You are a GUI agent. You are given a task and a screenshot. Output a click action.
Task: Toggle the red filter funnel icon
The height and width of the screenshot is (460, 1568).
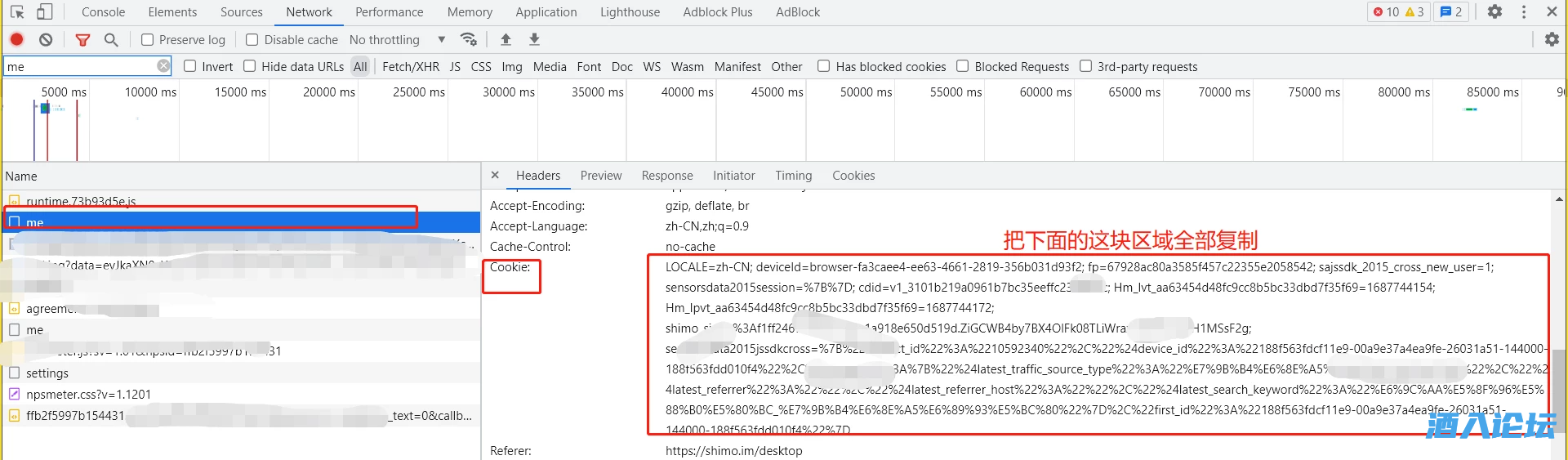(x=82, y=39)
